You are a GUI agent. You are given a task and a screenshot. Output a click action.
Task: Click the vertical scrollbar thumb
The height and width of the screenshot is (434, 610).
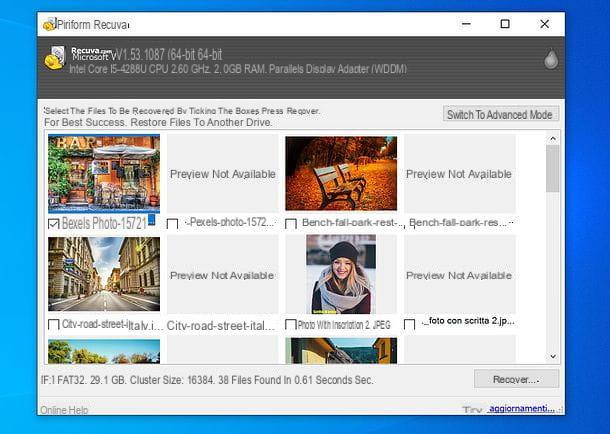click(553, 169)
